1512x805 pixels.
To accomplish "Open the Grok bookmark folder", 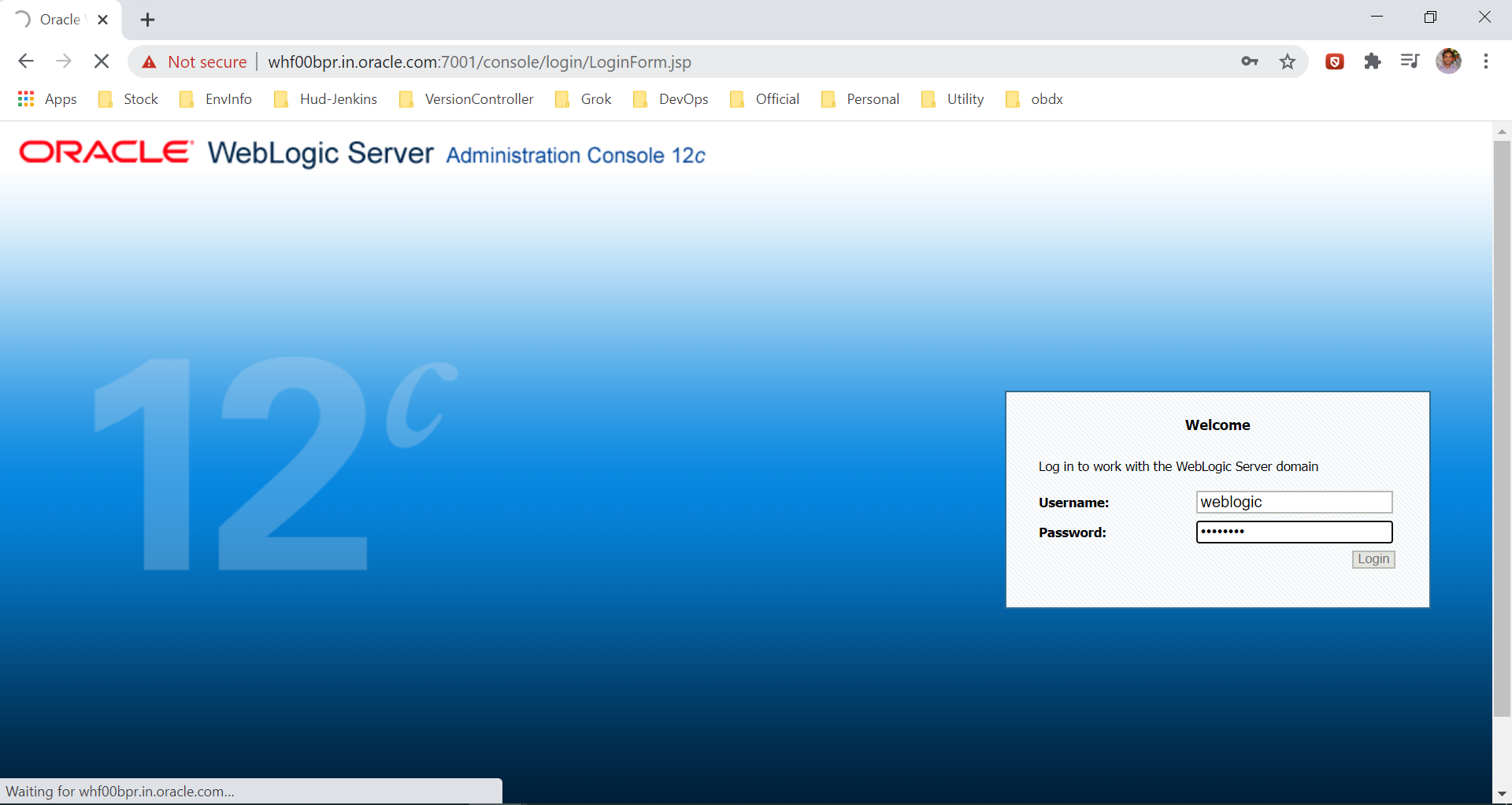I will click(x=584, y=99).
